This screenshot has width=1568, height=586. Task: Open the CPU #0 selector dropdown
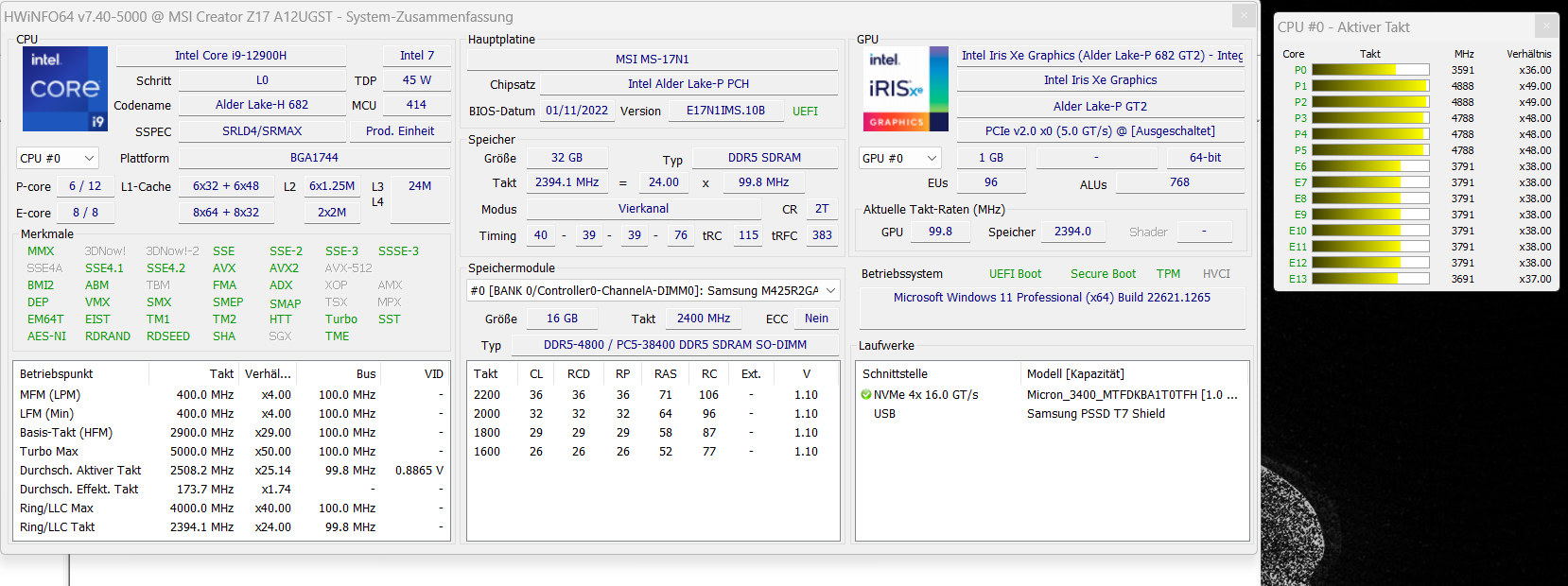[57, 158]
